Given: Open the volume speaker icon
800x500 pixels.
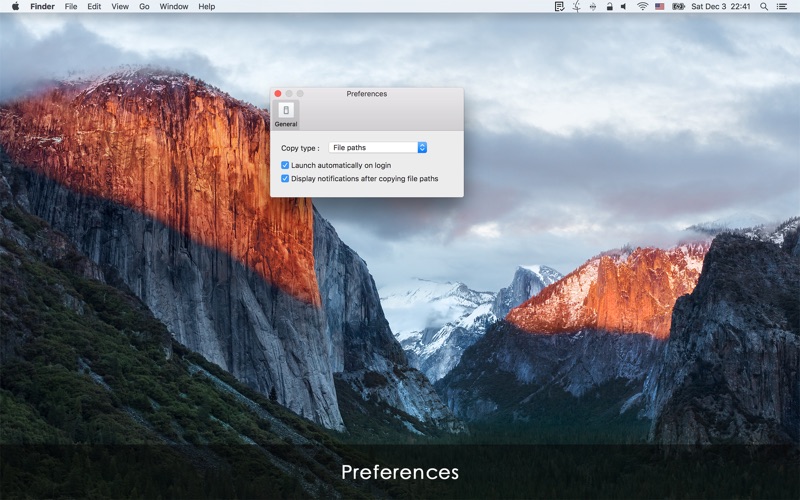Looking at the screenshot, I should coord(624,6).
